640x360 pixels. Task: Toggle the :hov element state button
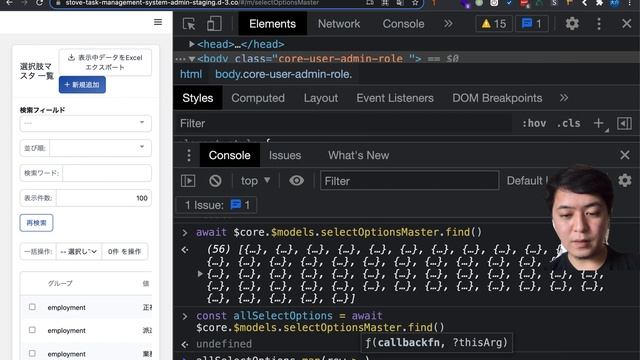534,123
